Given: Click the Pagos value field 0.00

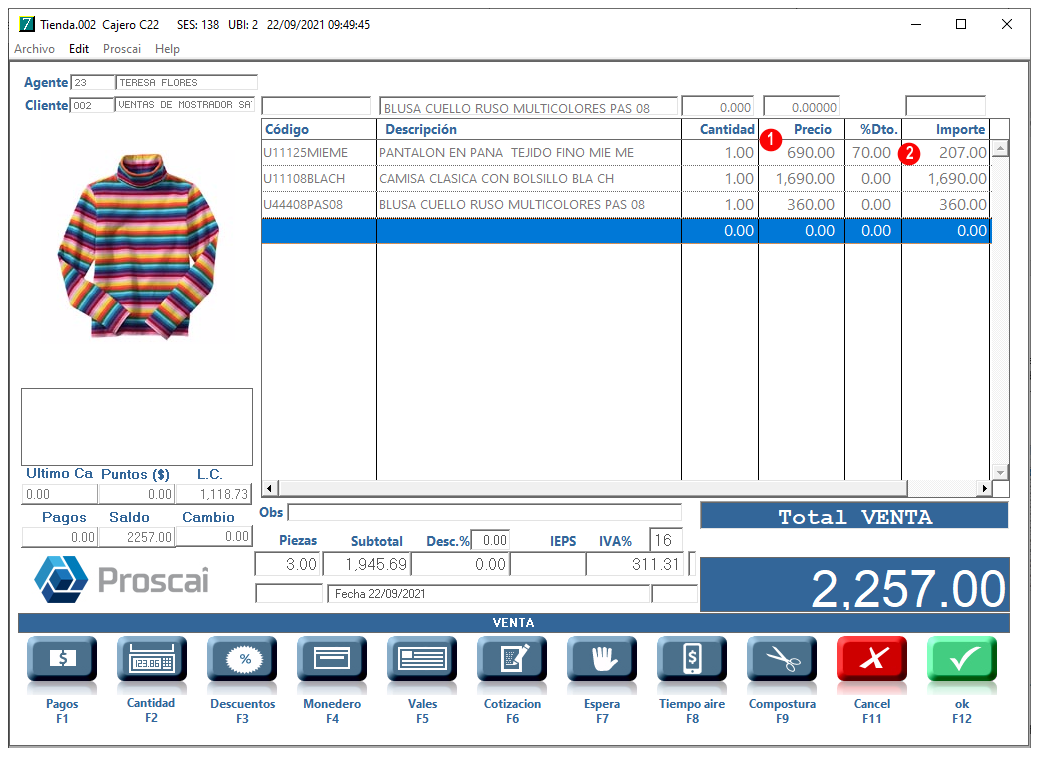Looking at the screenshot, I should [x=60, y=537].
